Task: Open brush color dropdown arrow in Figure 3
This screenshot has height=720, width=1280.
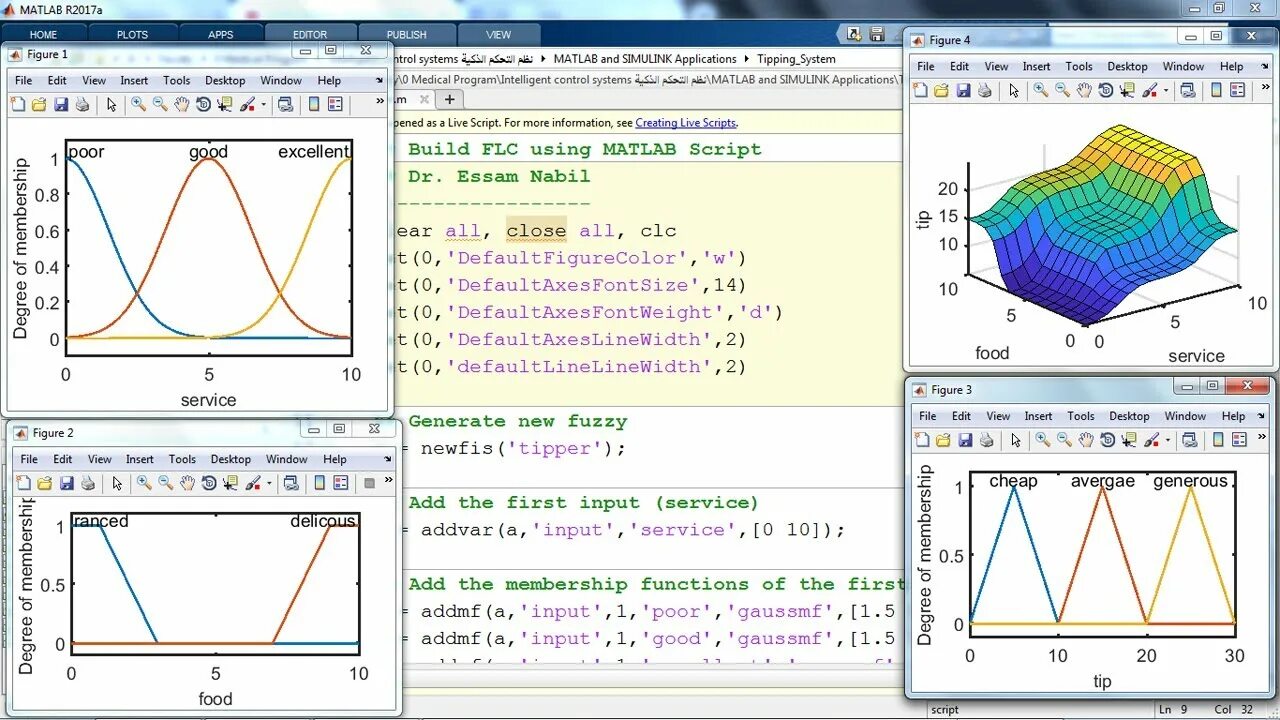Action: 1167,441
